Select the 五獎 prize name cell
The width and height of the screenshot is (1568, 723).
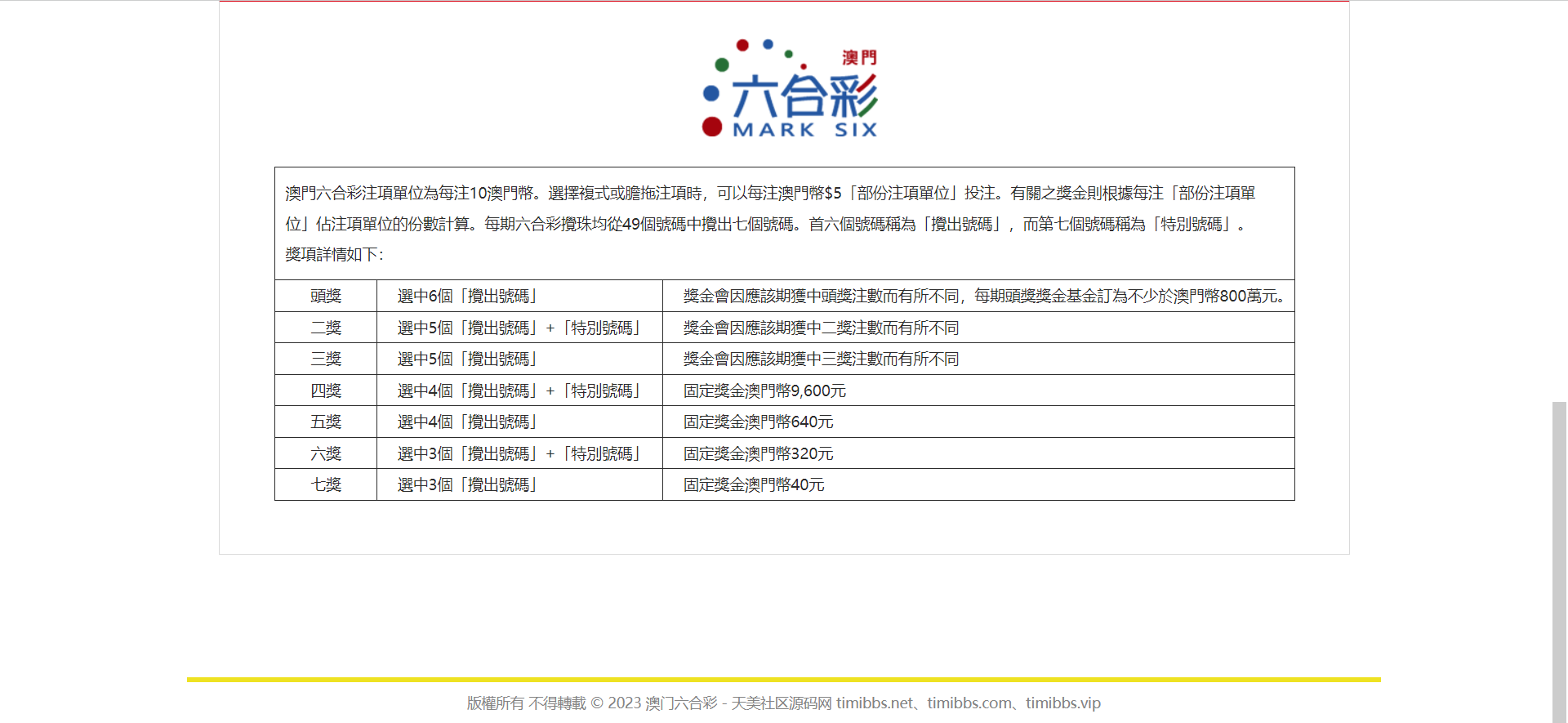(x=326, y=422)
